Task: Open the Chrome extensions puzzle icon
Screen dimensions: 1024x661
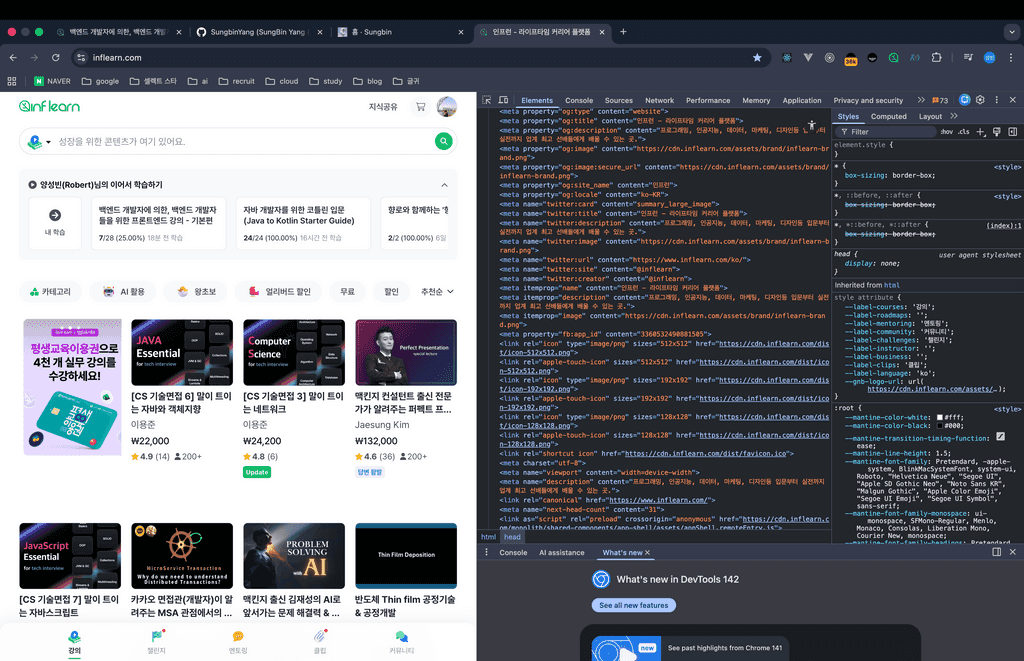Action: point(937,58)
